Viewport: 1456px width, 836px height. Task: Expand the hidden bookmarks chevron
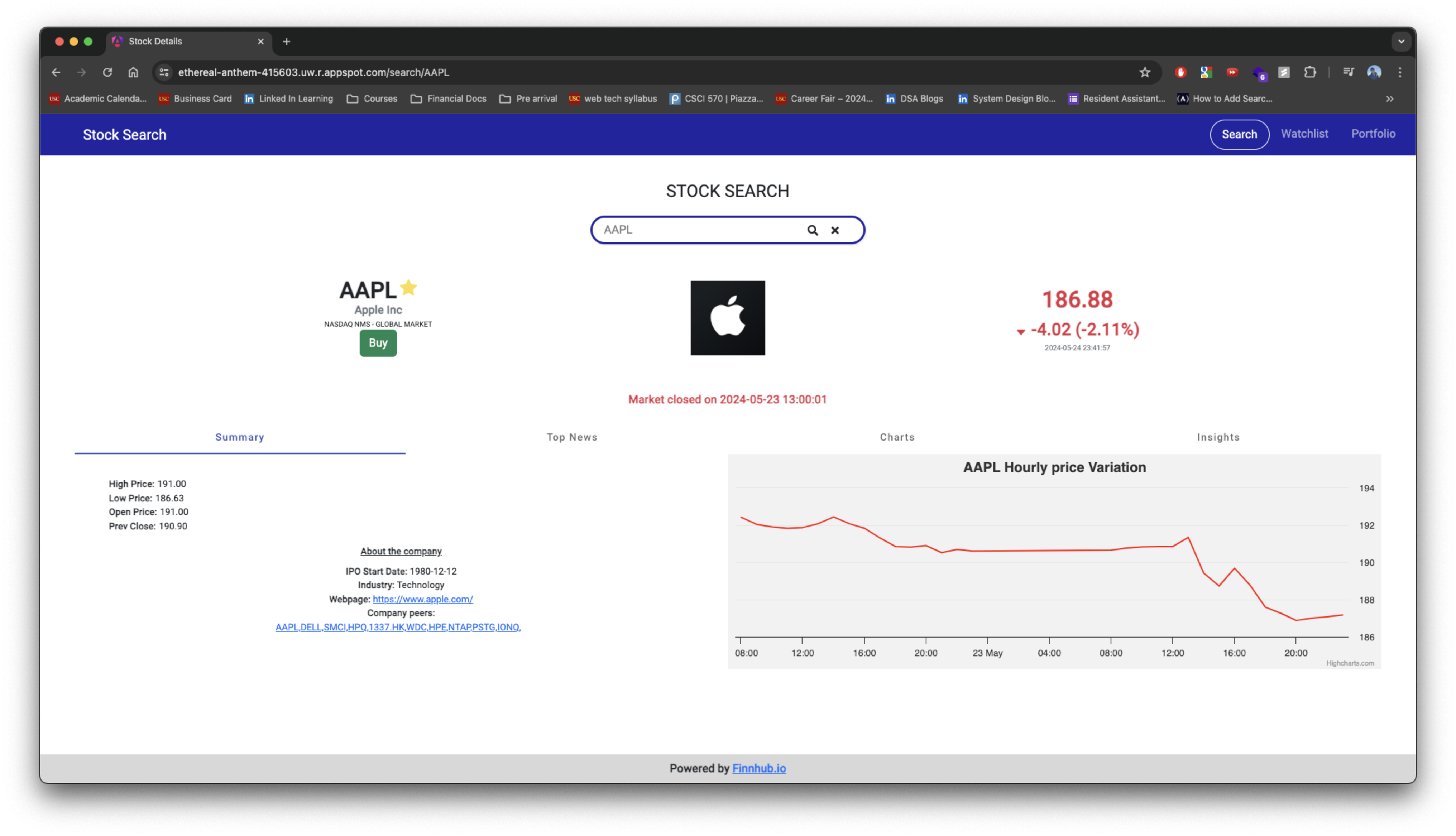pos(1389,99)
